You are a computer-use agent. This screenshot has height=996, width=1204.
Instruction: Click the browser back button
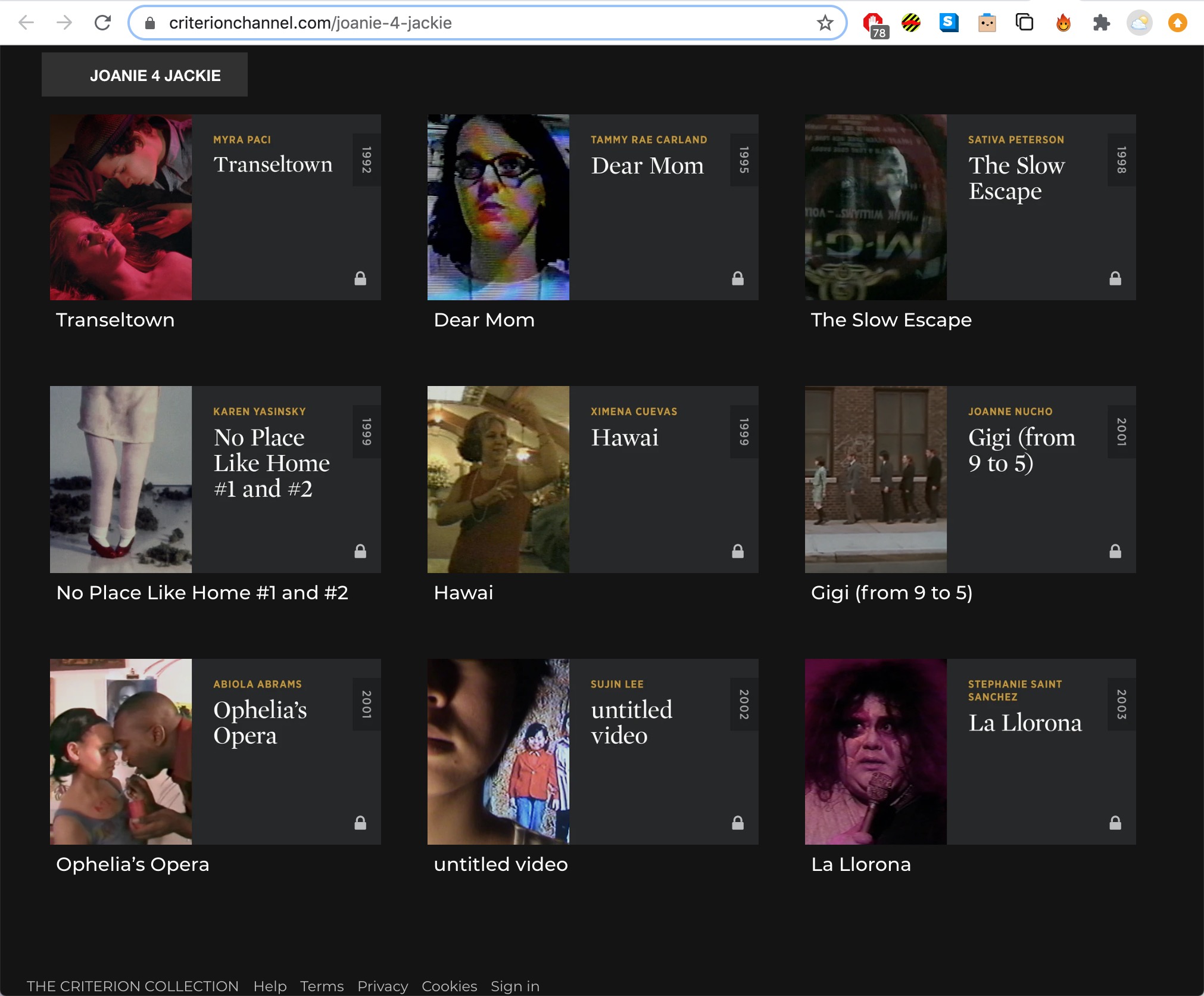pyautogui.click(x=26, y=23)
